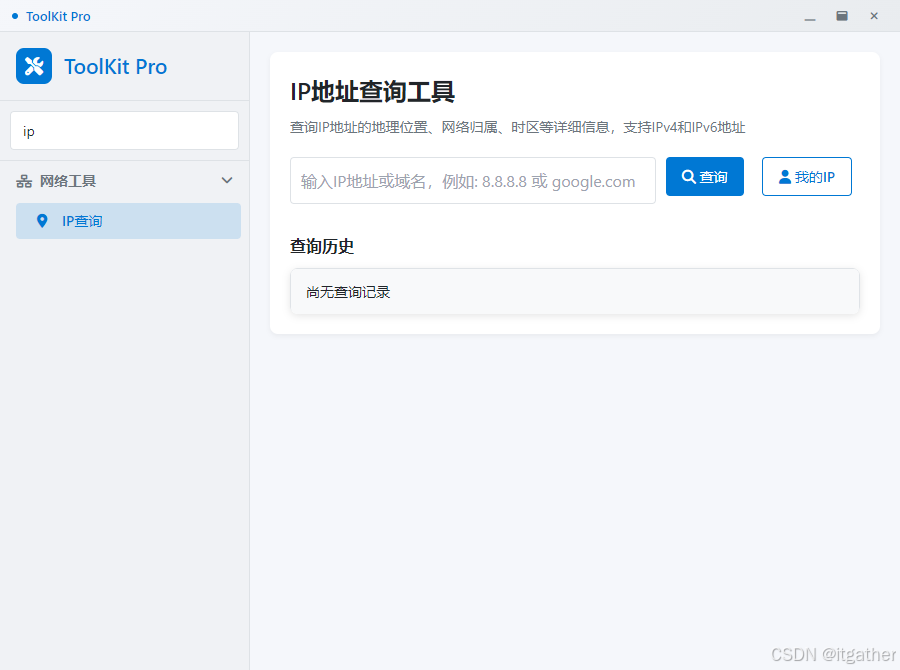This screenshot has height=670, width=900.
Task: Click the location pin icon beside IP查询
Action: [x=42, y=221]
